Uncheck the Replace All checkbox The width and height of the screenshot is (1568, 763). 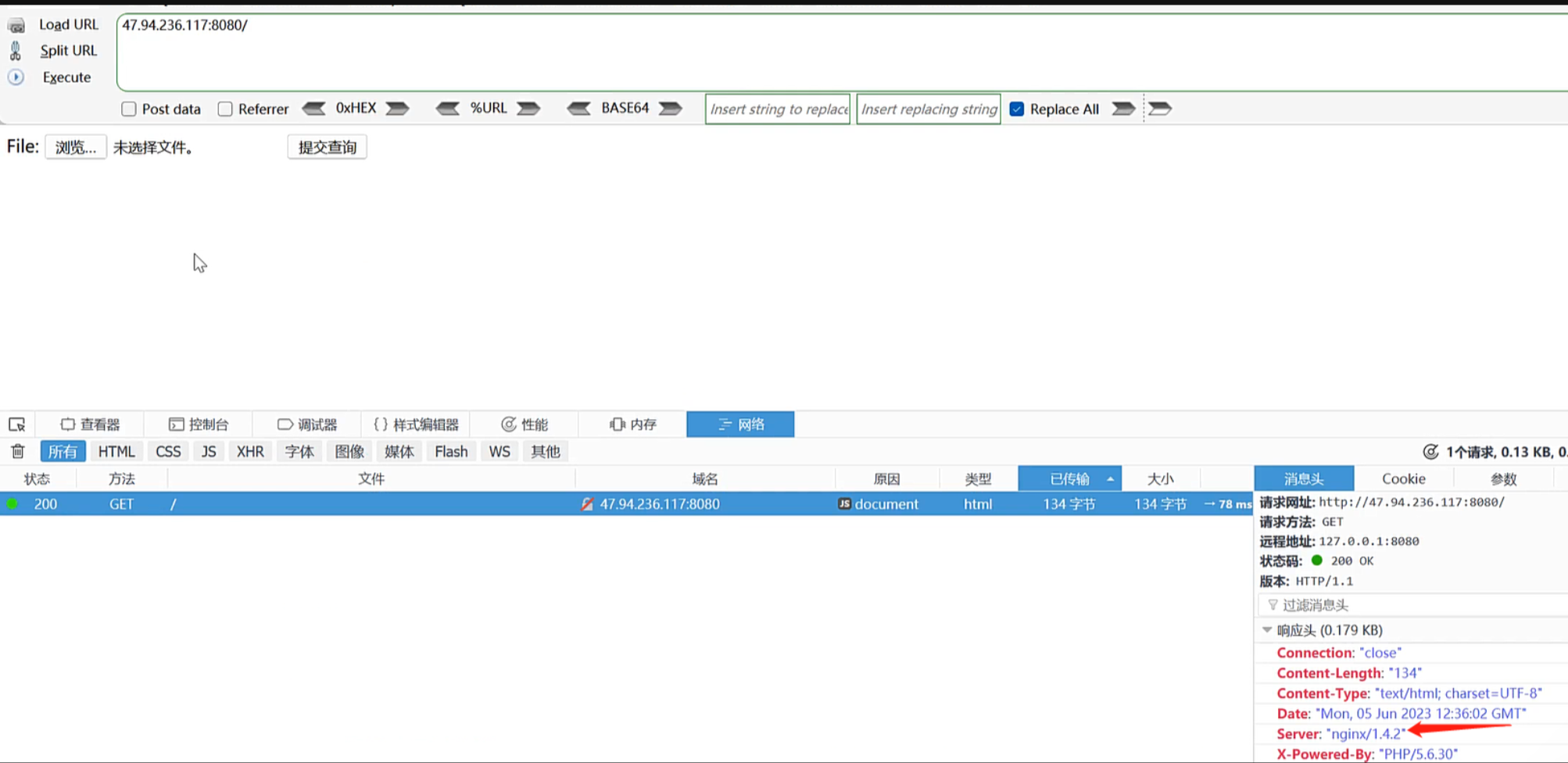coord(1017,109)
